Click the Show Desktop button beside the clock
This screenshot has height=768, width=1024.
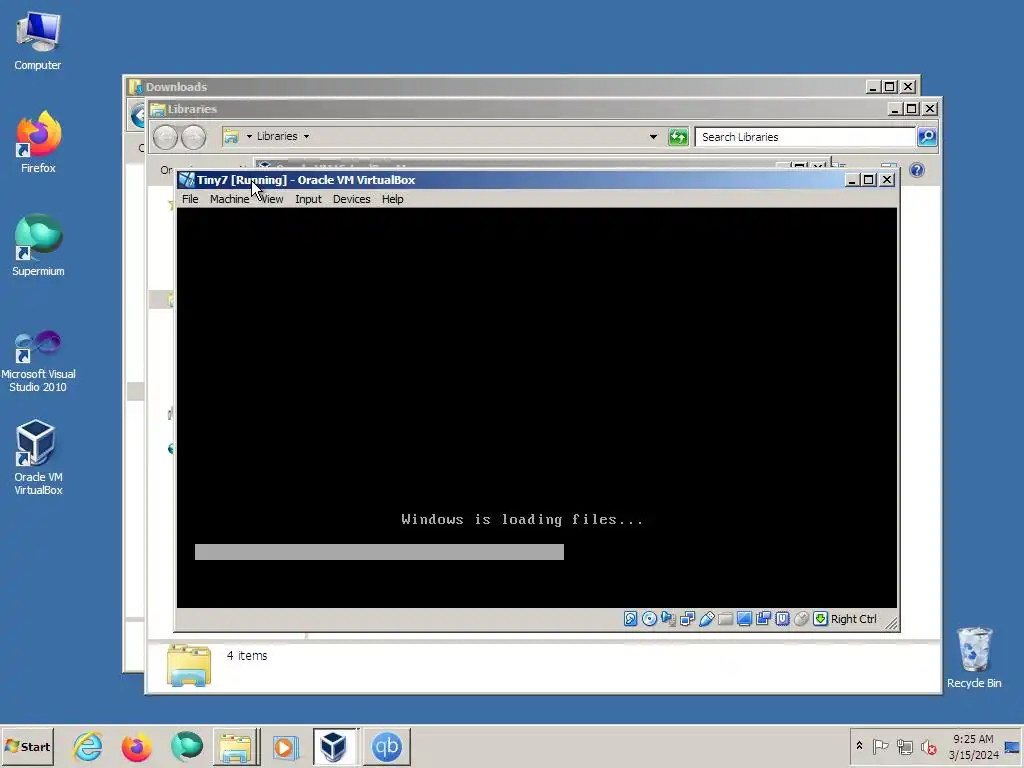1013,746
